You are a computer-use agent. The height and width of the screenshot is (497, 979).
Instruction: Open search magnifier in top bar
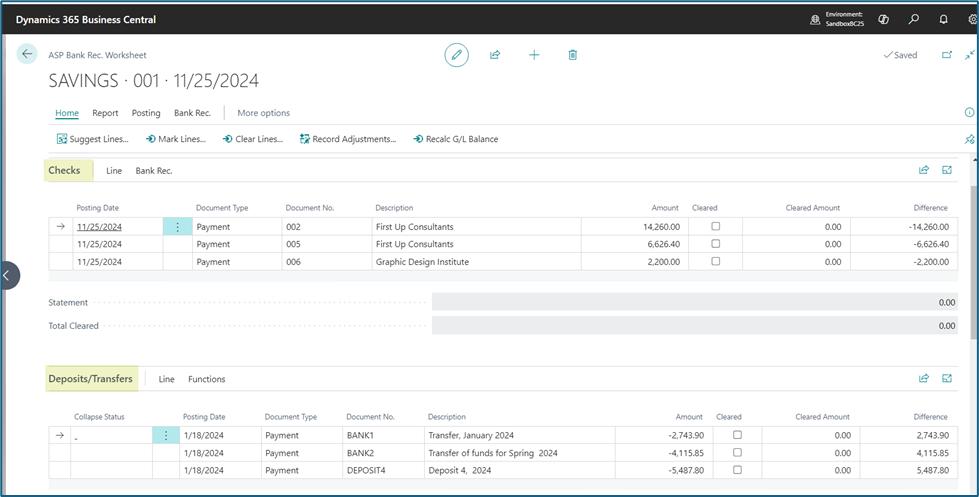pyautogui.click(x=914, y=19)
